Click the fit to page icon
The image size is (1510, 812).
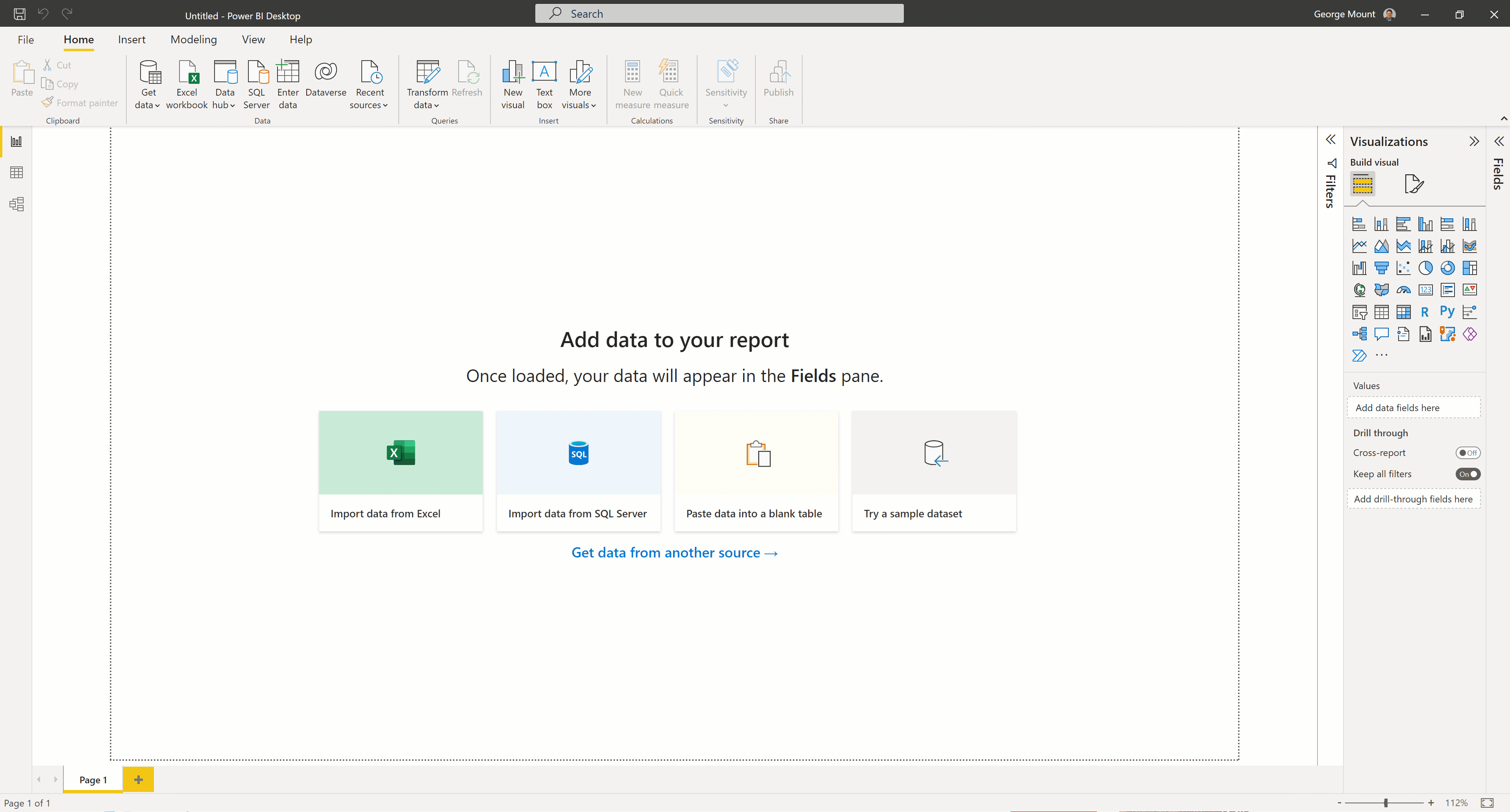click(1486, 803)
